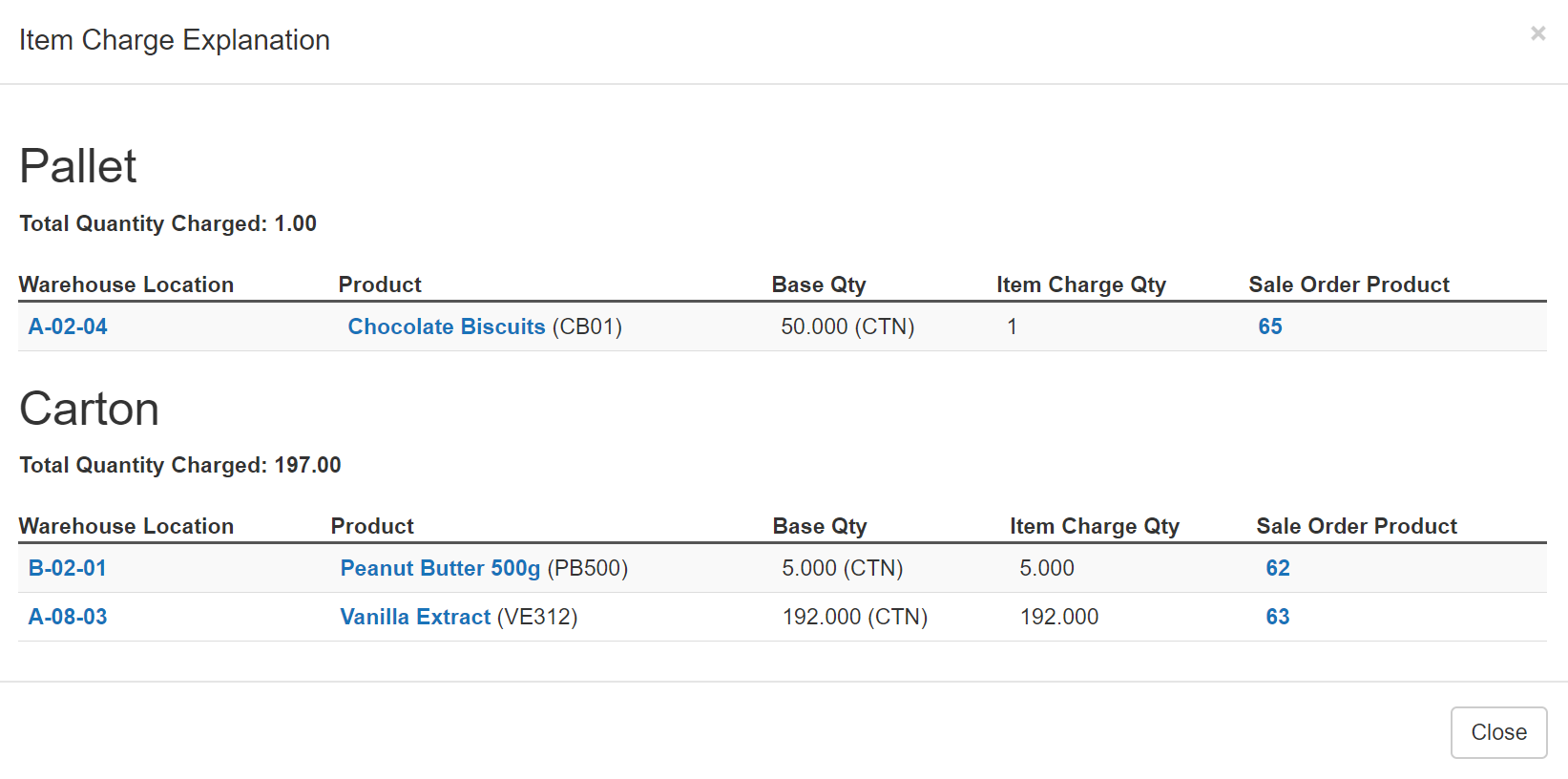1568x779 pixels.
Task: Click the Carton total quantity charged text
Action: (179, 465)
